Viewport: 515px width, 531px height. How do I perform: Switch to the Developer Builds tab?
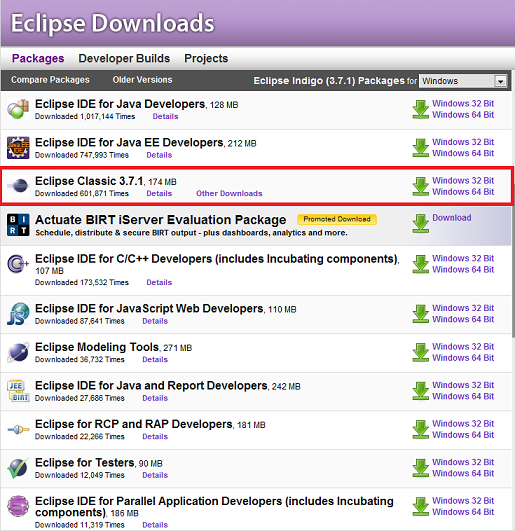124,58
